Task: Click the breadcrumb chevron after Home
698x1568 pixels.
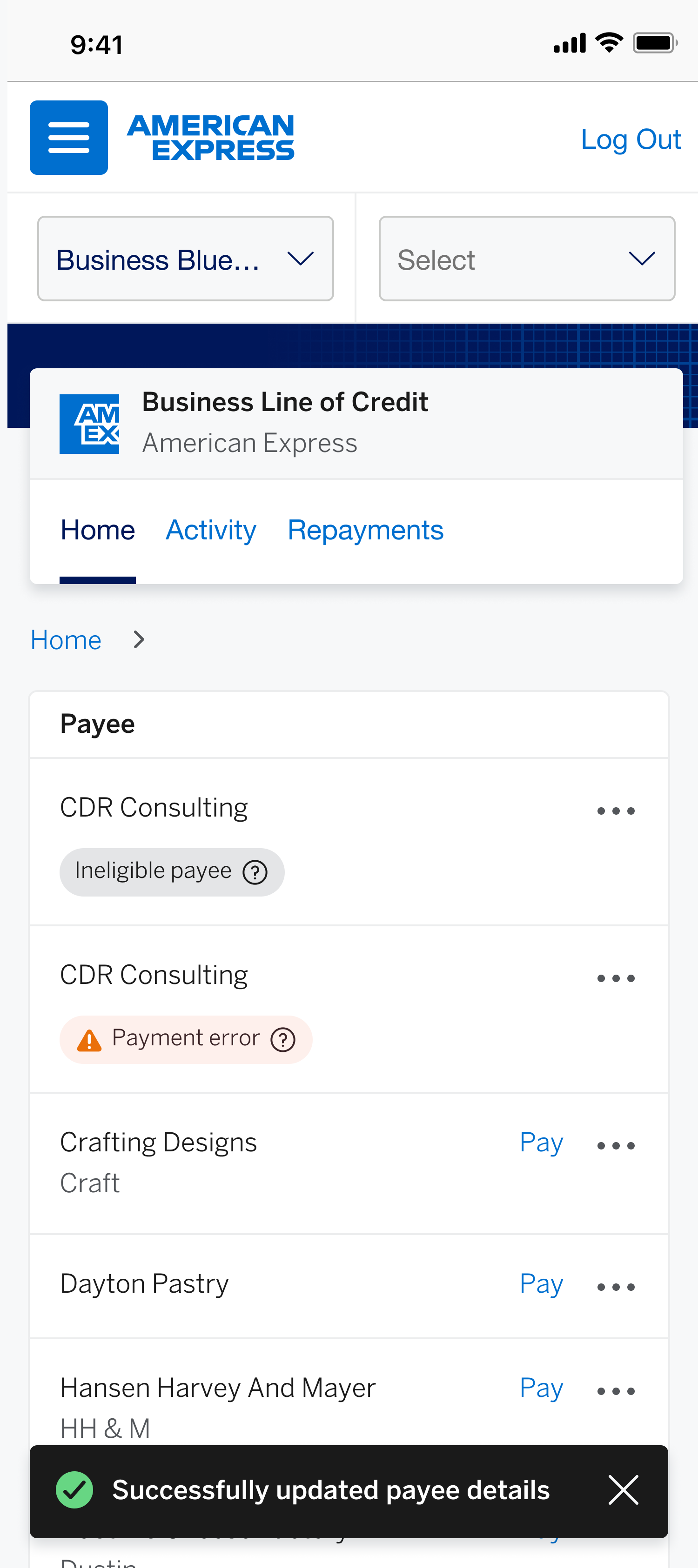Action: [139, 640]
